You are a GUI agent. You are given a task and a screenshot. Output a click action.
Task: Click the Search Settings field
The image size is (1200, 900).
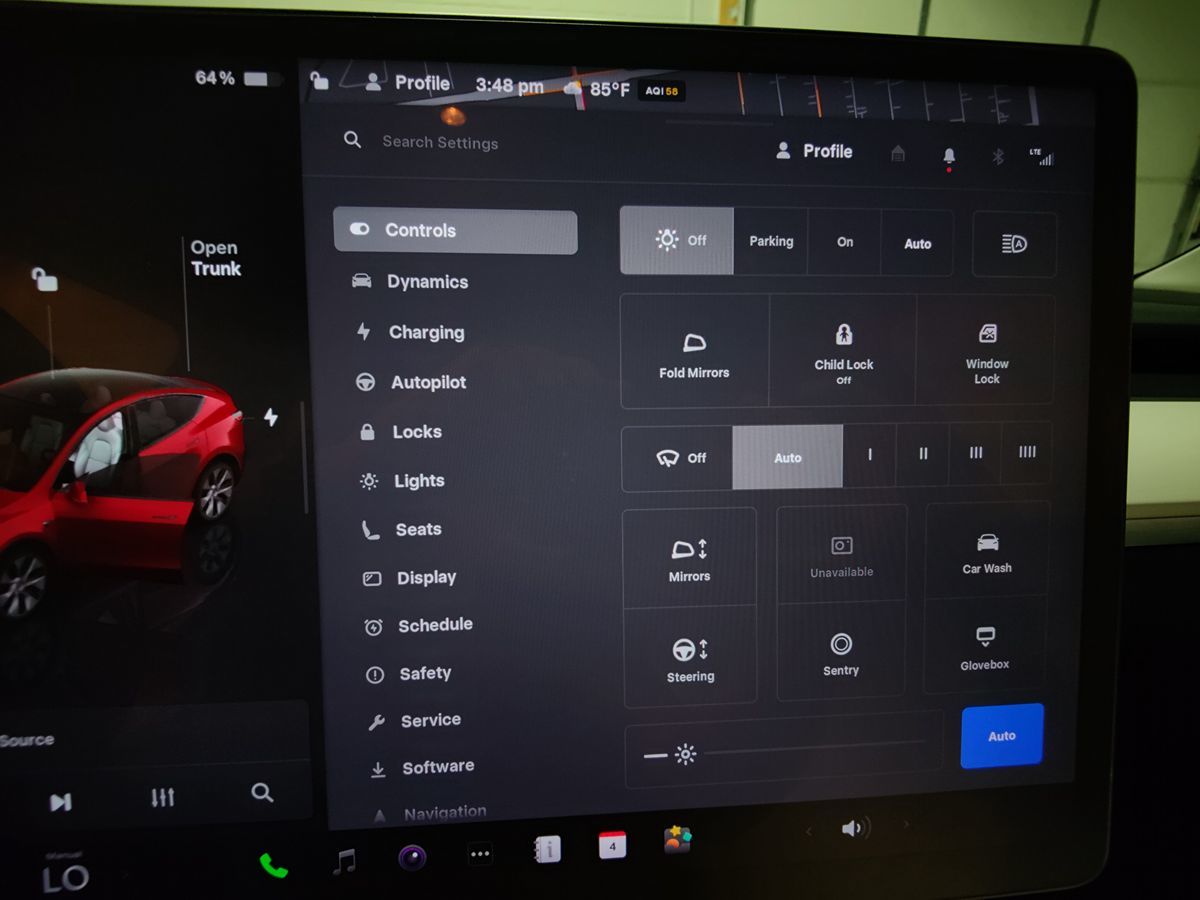click(x=440, y=143)
